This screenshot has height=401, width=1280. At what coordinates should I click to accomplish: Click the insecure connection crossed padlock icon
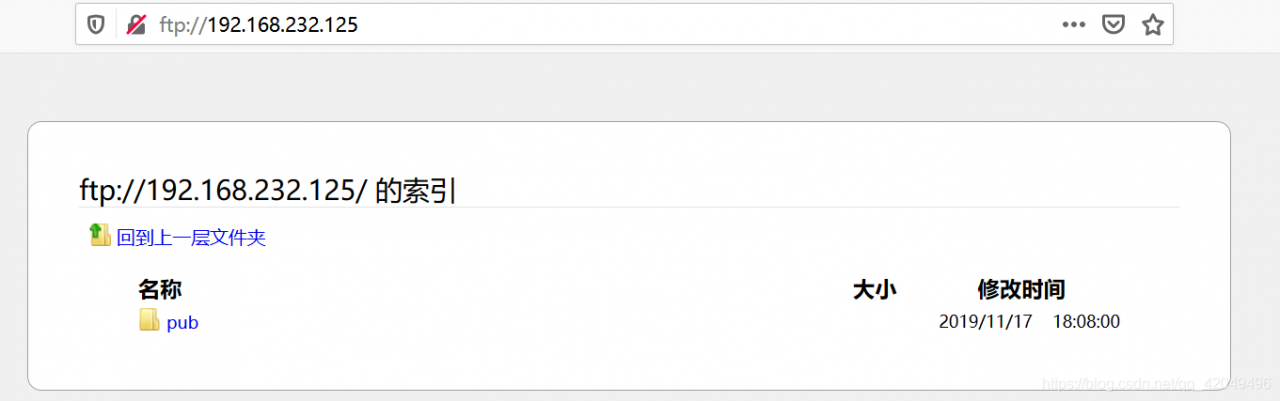click(136, 25)
